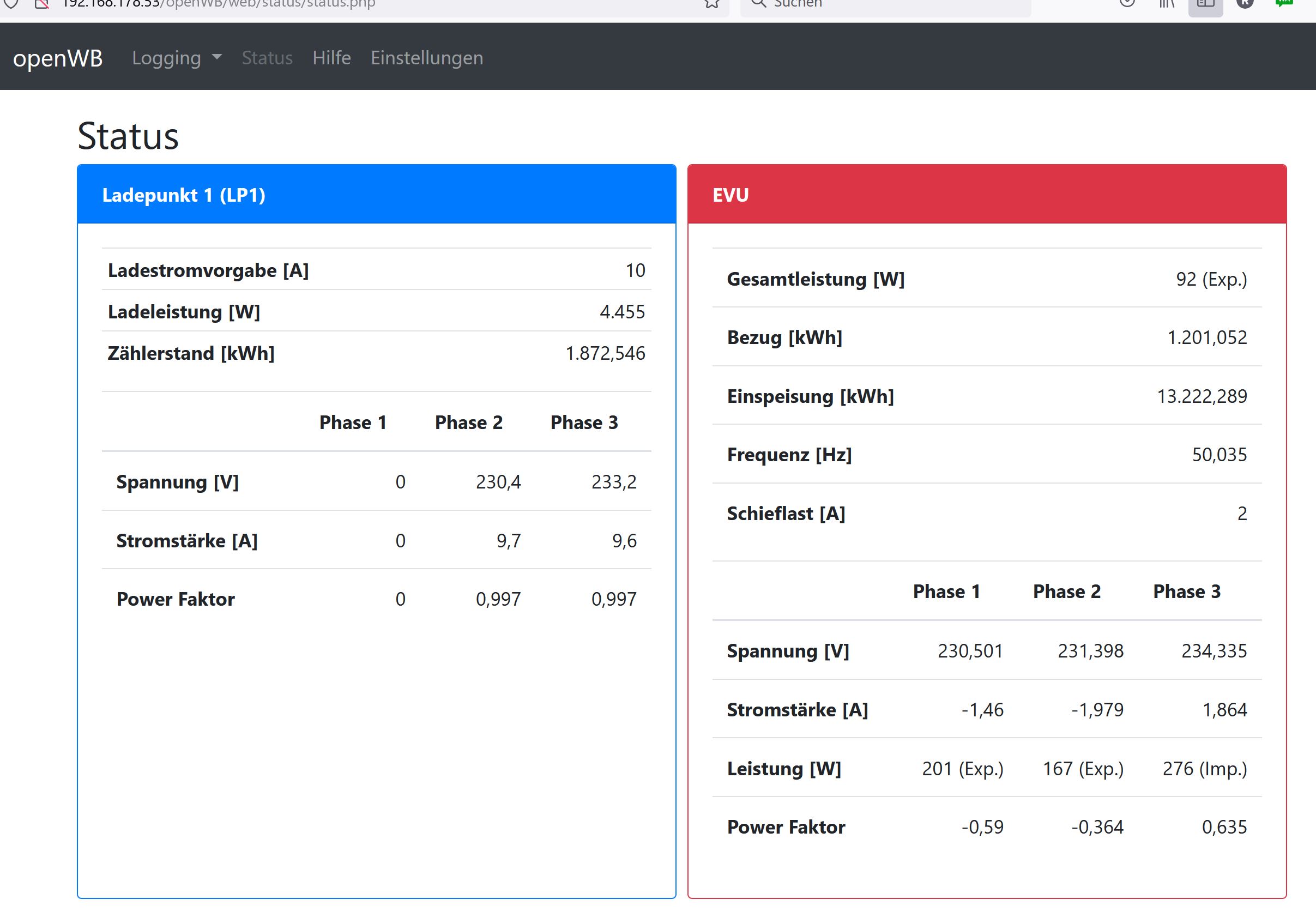Click the openWB brand link
Screen dimensions: 1316x917
[58, 58]
